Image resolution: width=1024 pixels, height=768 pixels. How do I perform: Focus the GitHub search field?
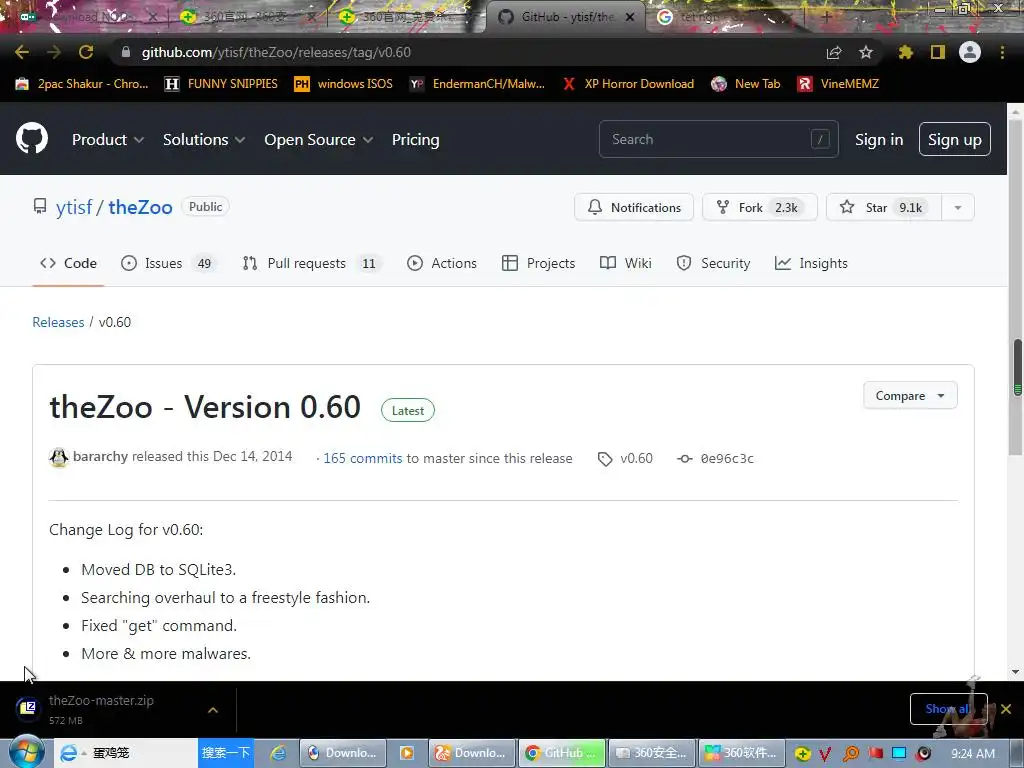coord(718,139)
